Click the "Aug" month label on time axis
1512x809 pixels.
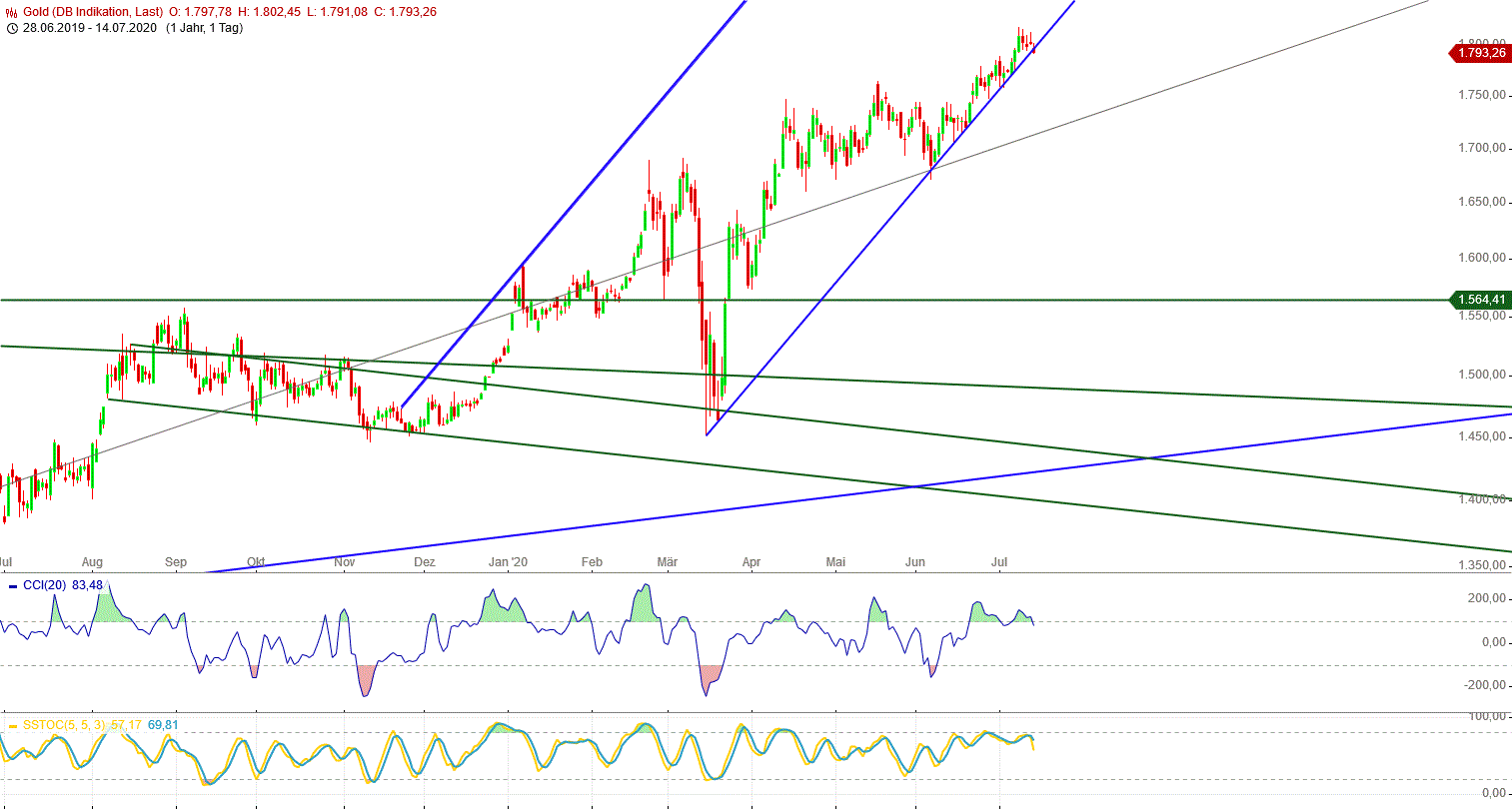93,562
